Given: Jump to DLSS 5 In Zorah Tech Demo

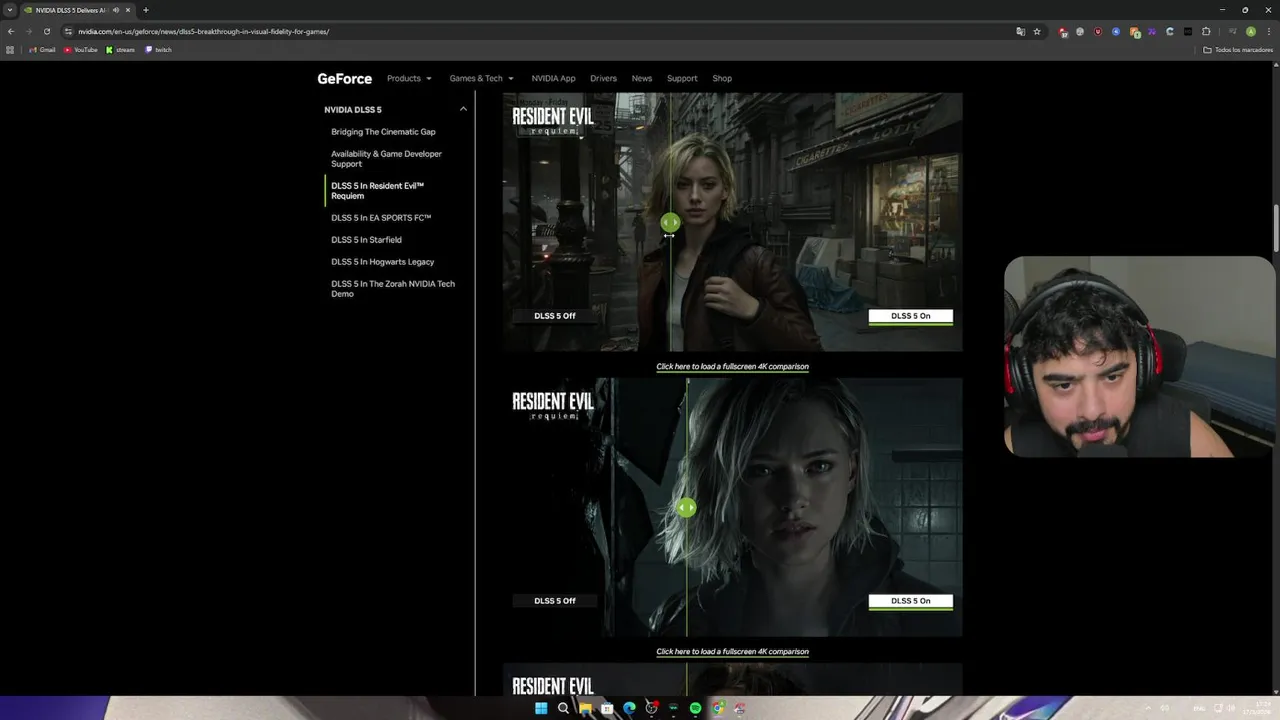Looking at the screenshot, I should 393,289.
